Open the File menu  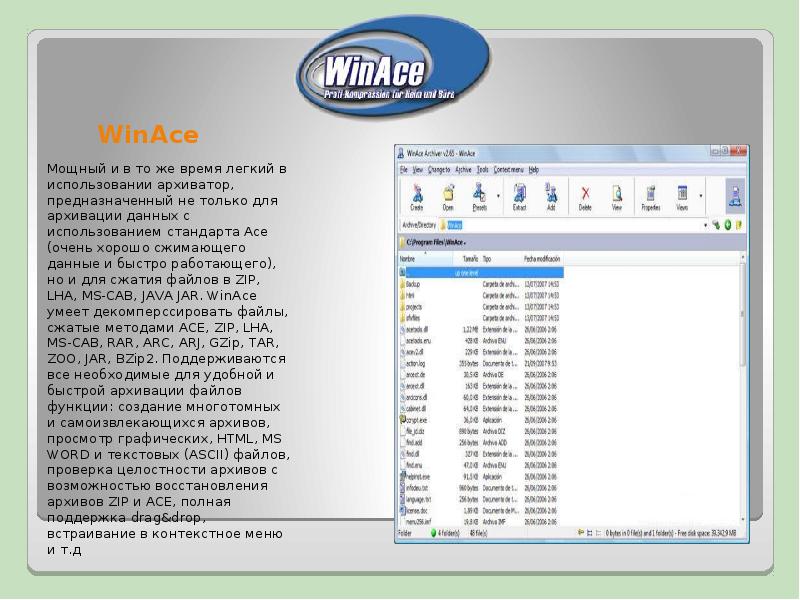click(x=405, y=170)
